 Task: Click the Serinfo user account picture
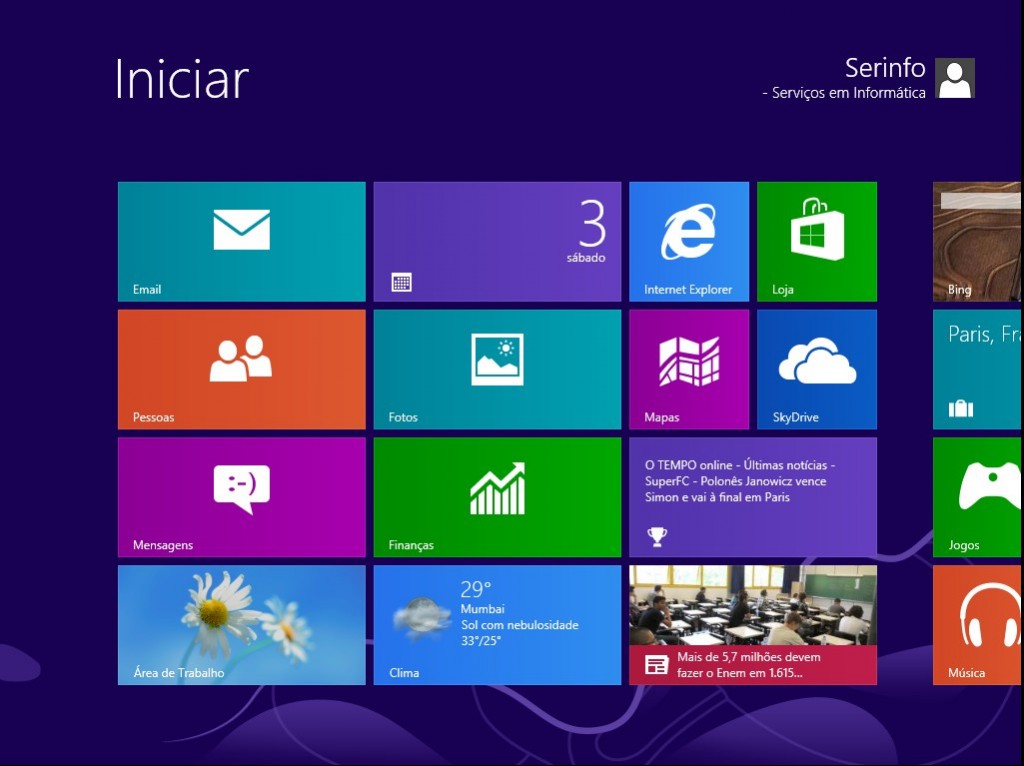(x=954, y=78)
